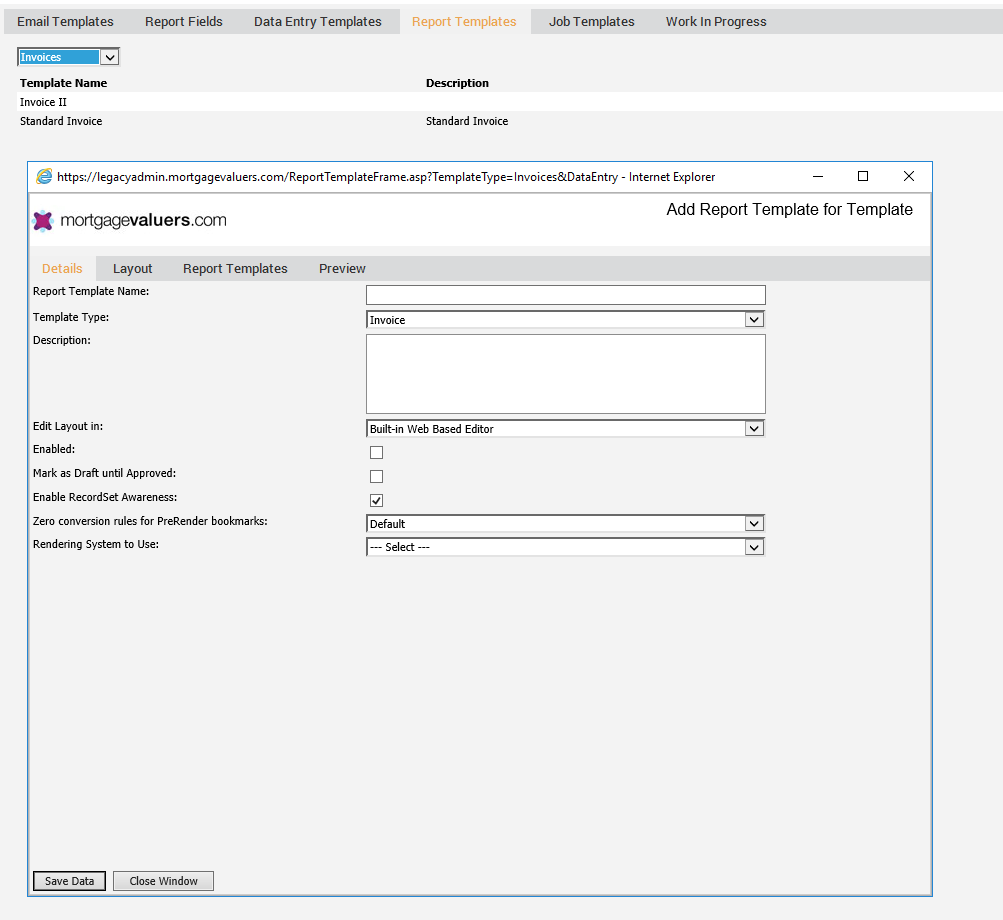Click the popup window URL title text
Screen dimensions: 1003x920
coord(386,177)
